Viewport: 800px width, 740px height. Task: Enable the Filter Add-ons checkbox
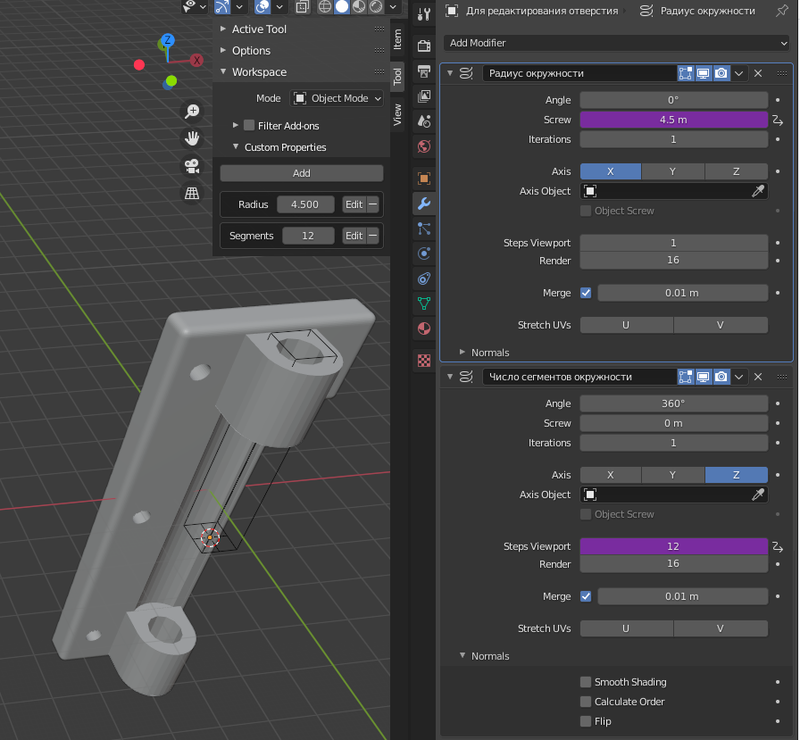tap(249, 126)
